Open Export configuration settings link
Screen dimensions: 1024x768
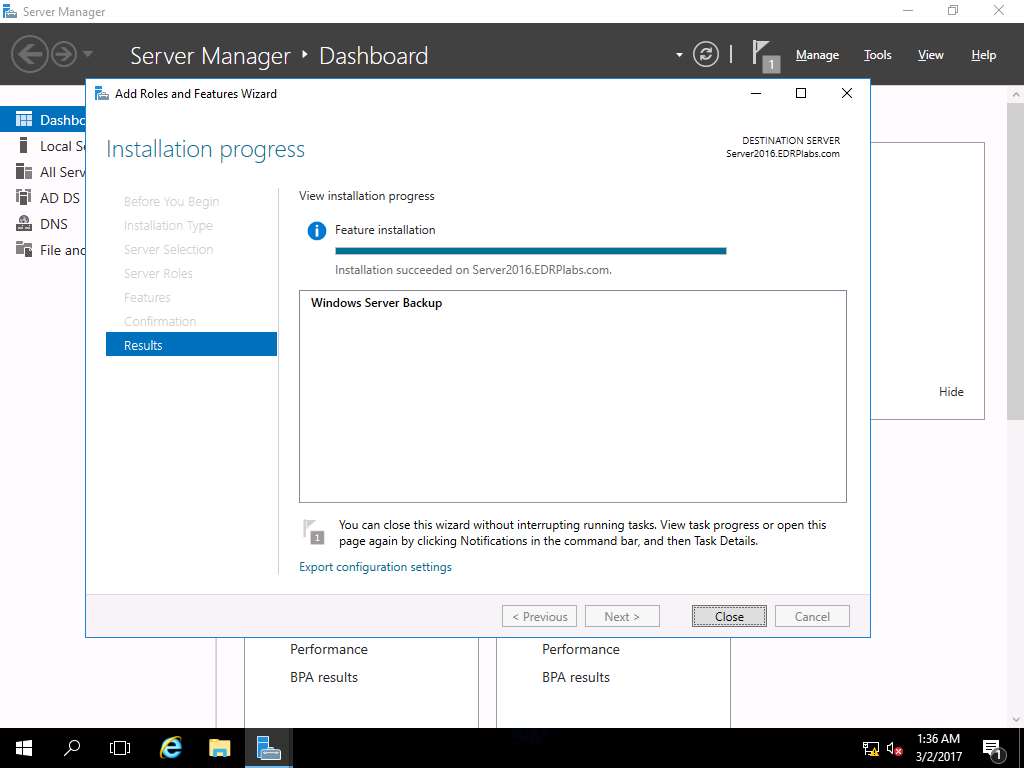[x=376, y=567]
